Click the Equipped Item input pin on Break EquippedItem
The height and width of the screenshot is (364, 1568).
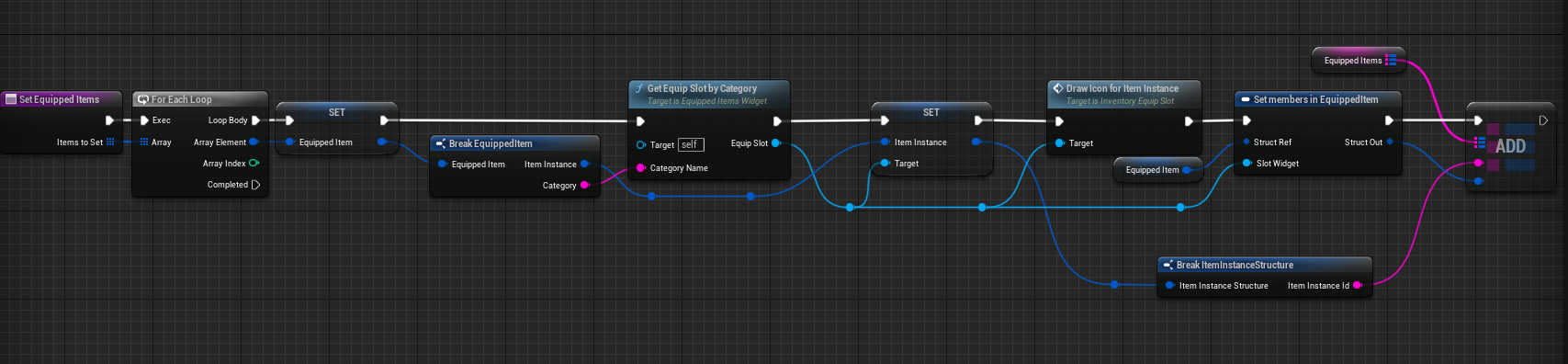tap(442, 164)
